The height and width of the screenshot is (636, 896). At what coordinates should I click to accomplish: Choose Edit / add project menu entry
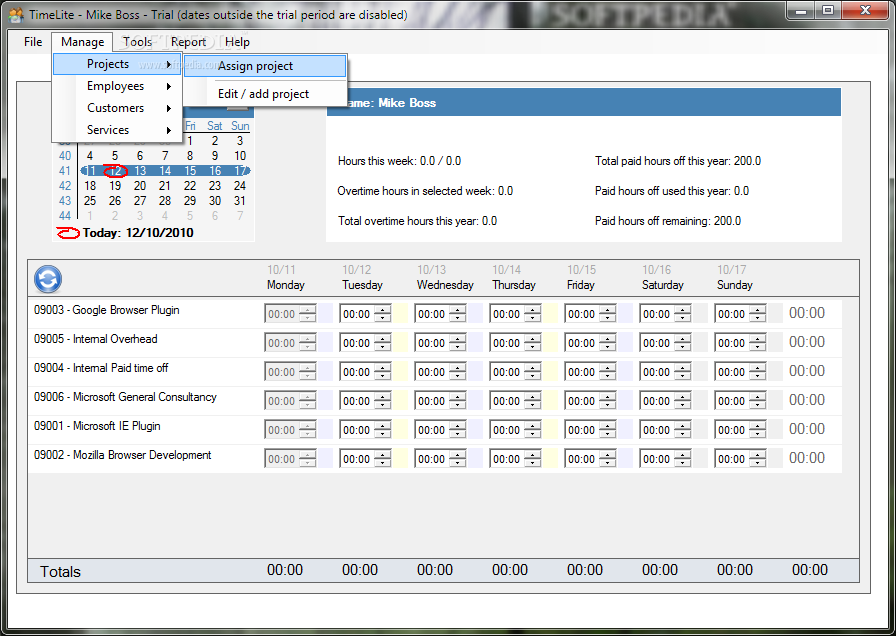click(x=265, y=94)
